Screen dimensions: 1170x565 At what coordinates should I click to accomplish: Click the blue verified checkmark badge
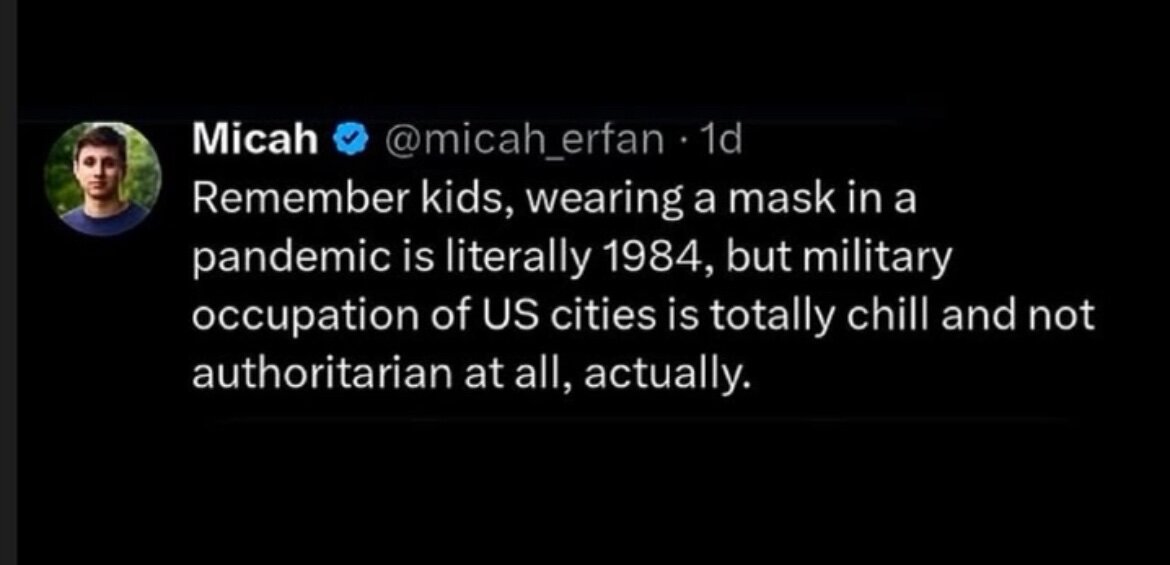coord(346,142)
